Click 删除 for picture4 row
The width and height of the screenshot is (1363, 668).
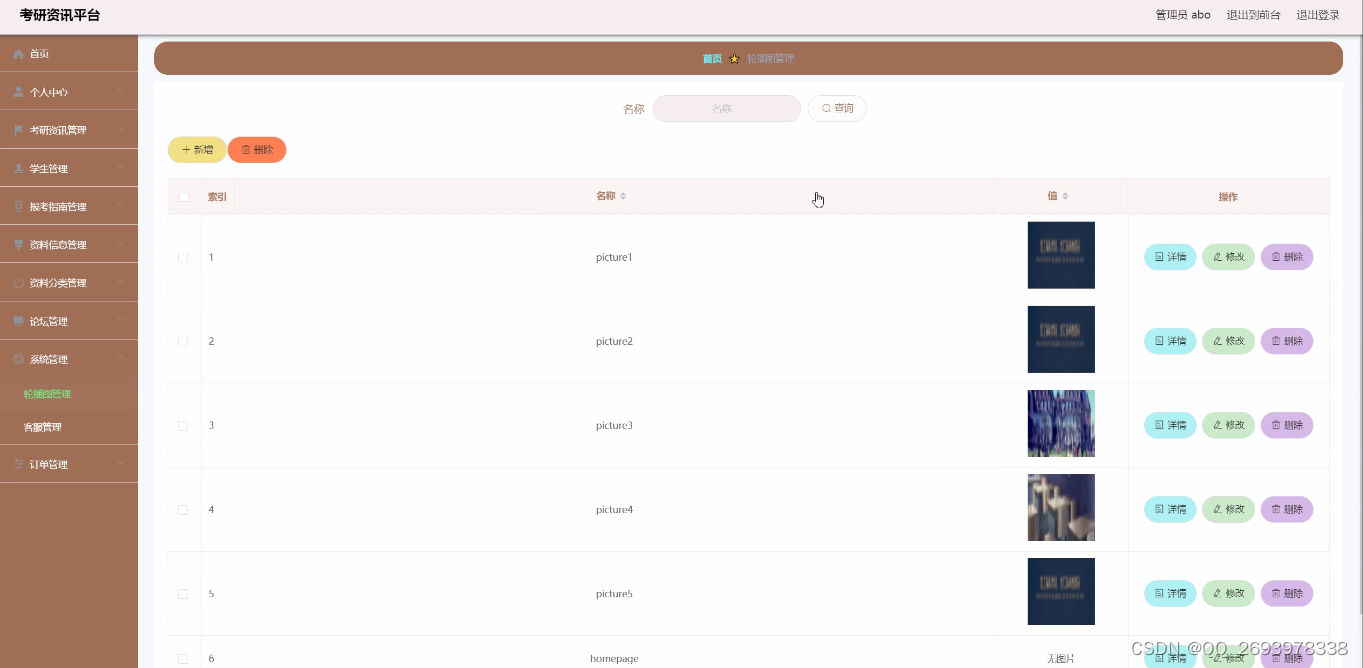pyautogui.click(x=1287, y=509)
